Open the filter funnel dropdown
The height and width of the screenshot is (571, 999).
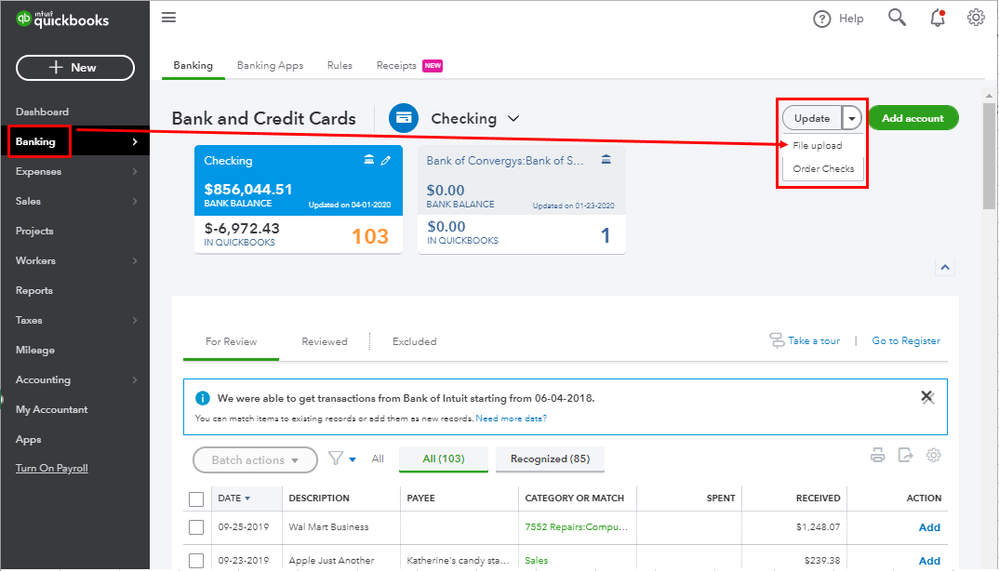pos(341,459)
